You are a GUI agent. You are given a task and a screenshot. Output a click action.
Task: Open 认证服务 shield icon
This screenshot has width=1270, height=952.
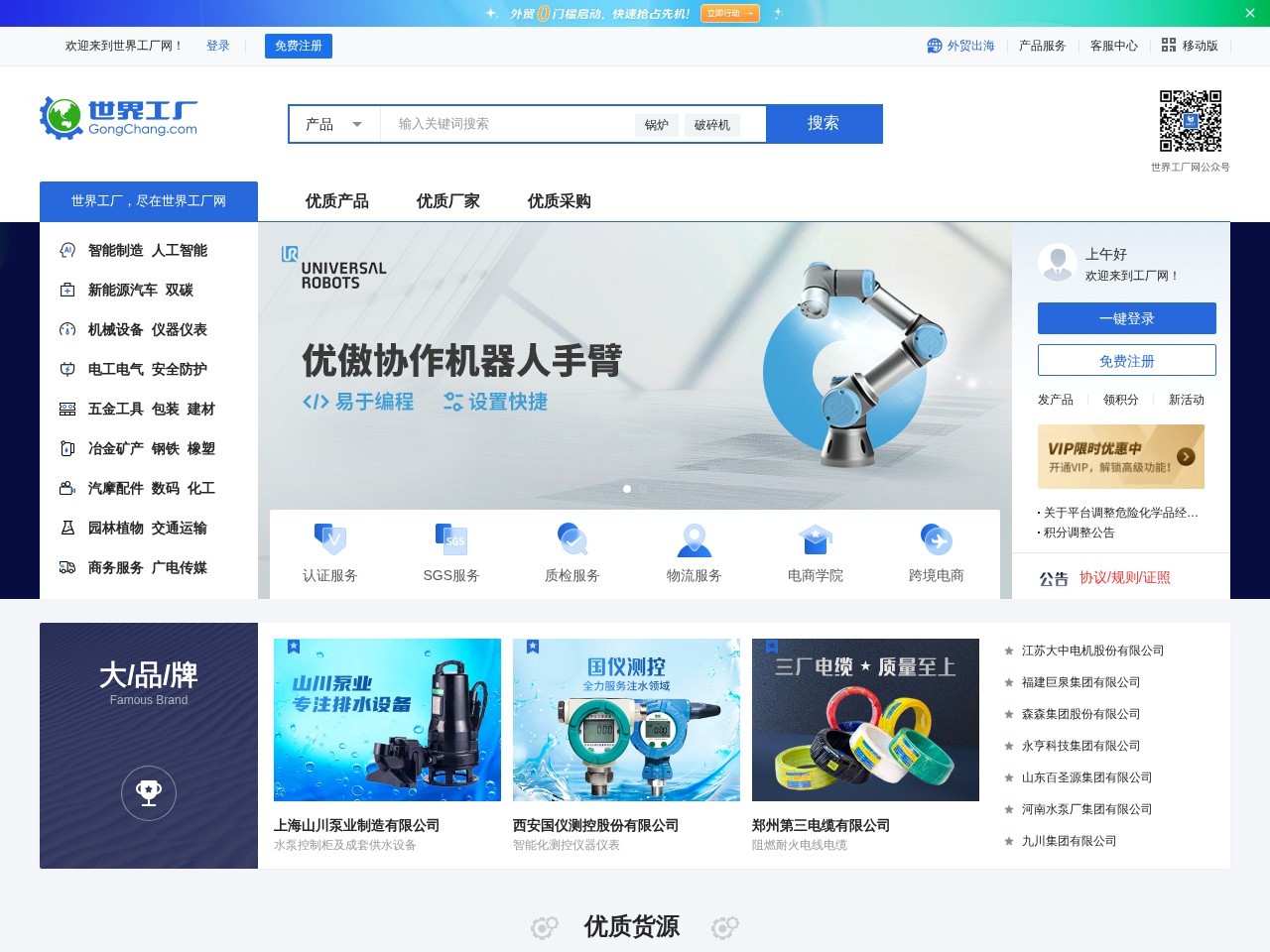pos(330,539)
